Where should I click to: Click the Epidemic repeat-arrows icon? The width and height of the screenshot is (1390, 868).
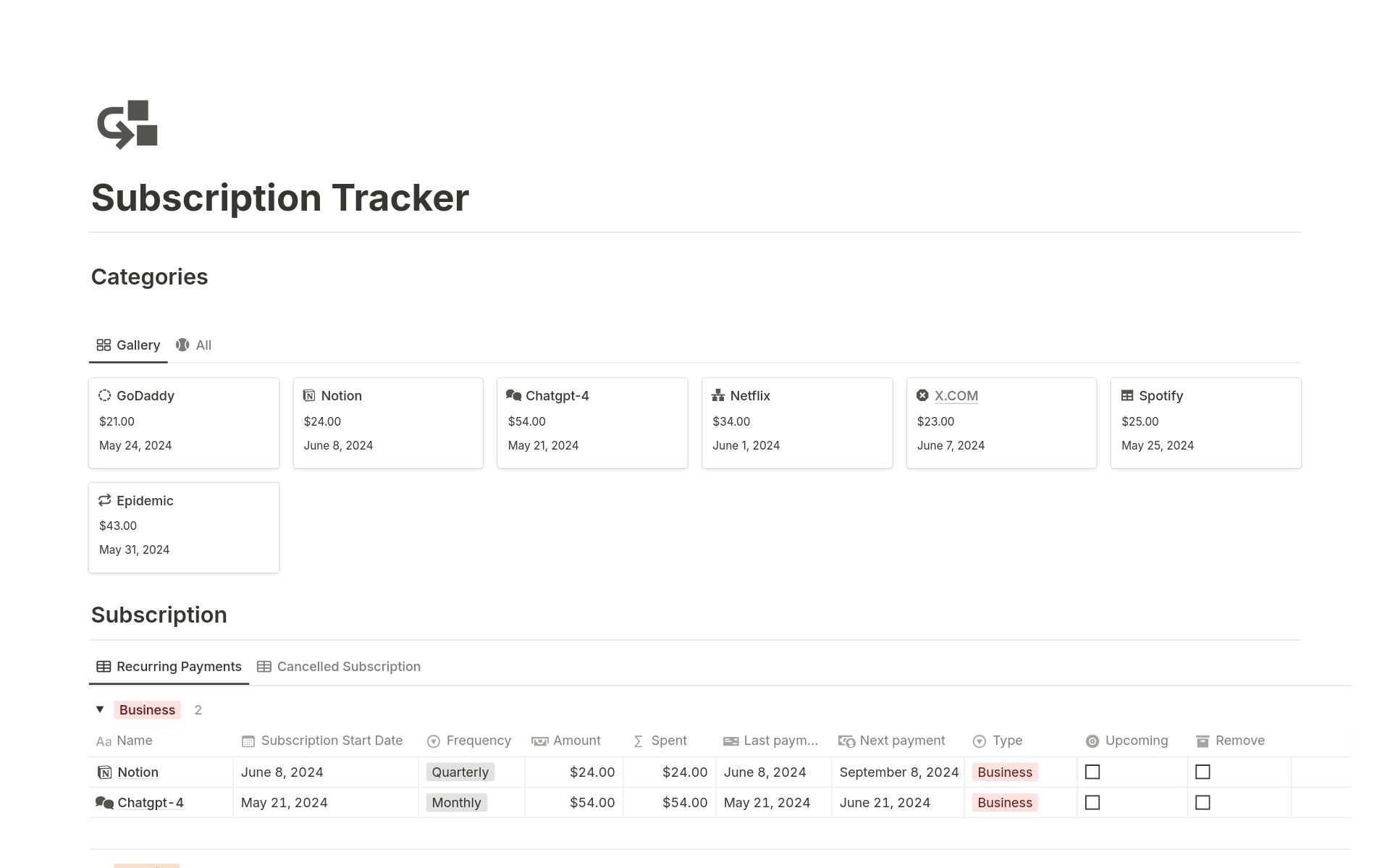pyautogui.click(x=105, y=500)
